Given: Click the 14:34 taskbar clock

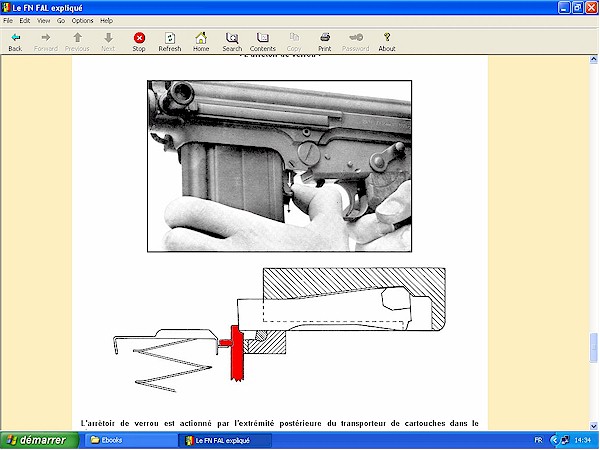Looking at the screenshot, I should 583,440.
